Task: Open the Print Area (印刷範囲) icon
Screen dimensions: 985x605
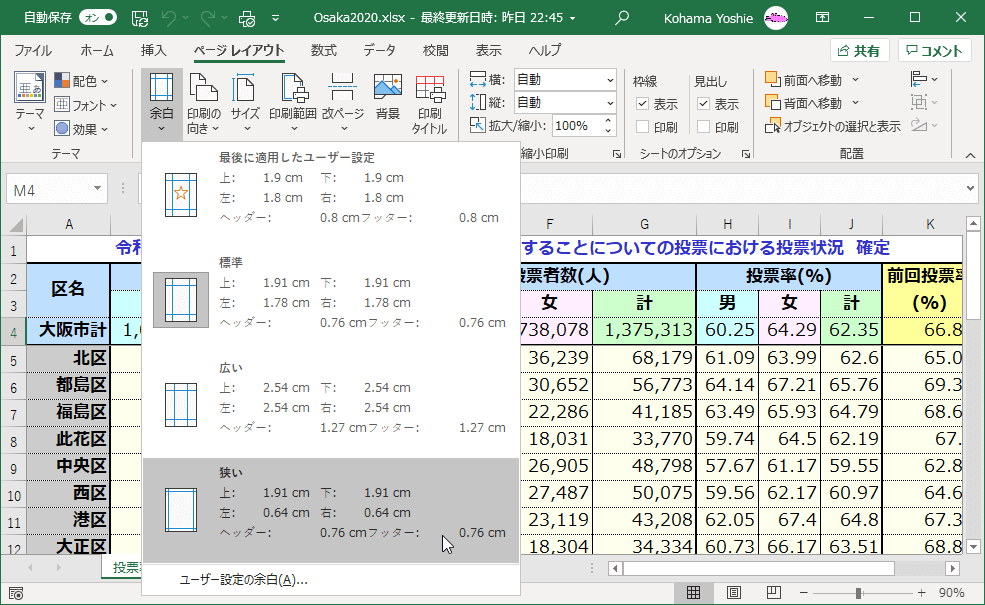Action: pyautogui.click(x=293, y=104)
